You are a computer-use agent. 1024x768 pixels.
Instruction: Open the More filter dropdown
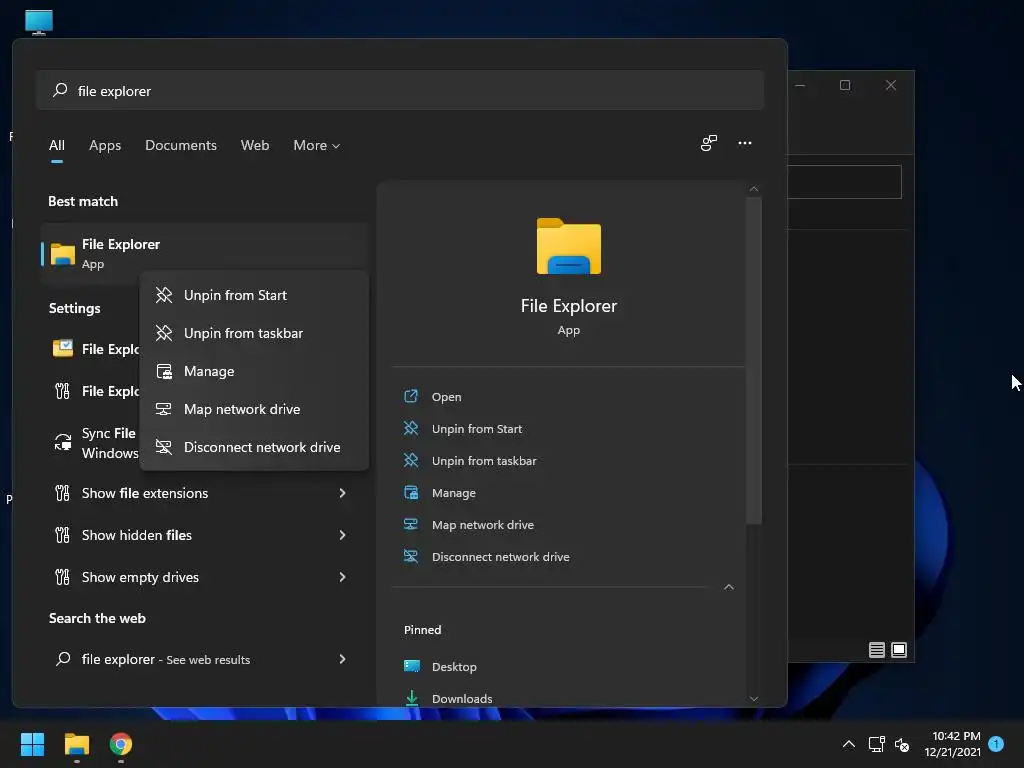[317, 145]
